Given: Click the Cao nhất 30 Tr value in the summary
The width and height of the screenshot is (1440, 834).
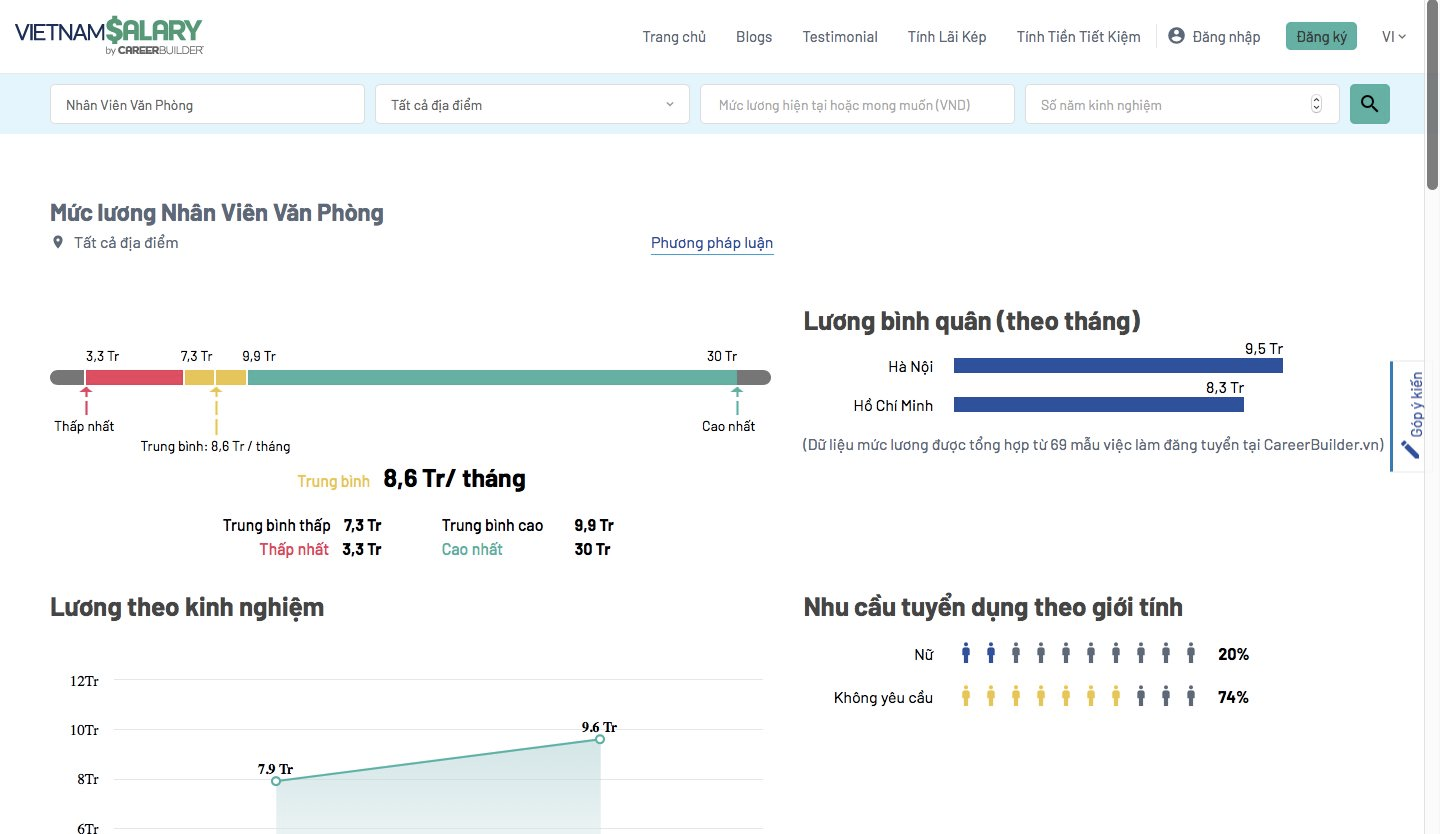Looking at the screenshot, I should pos(592,549).
